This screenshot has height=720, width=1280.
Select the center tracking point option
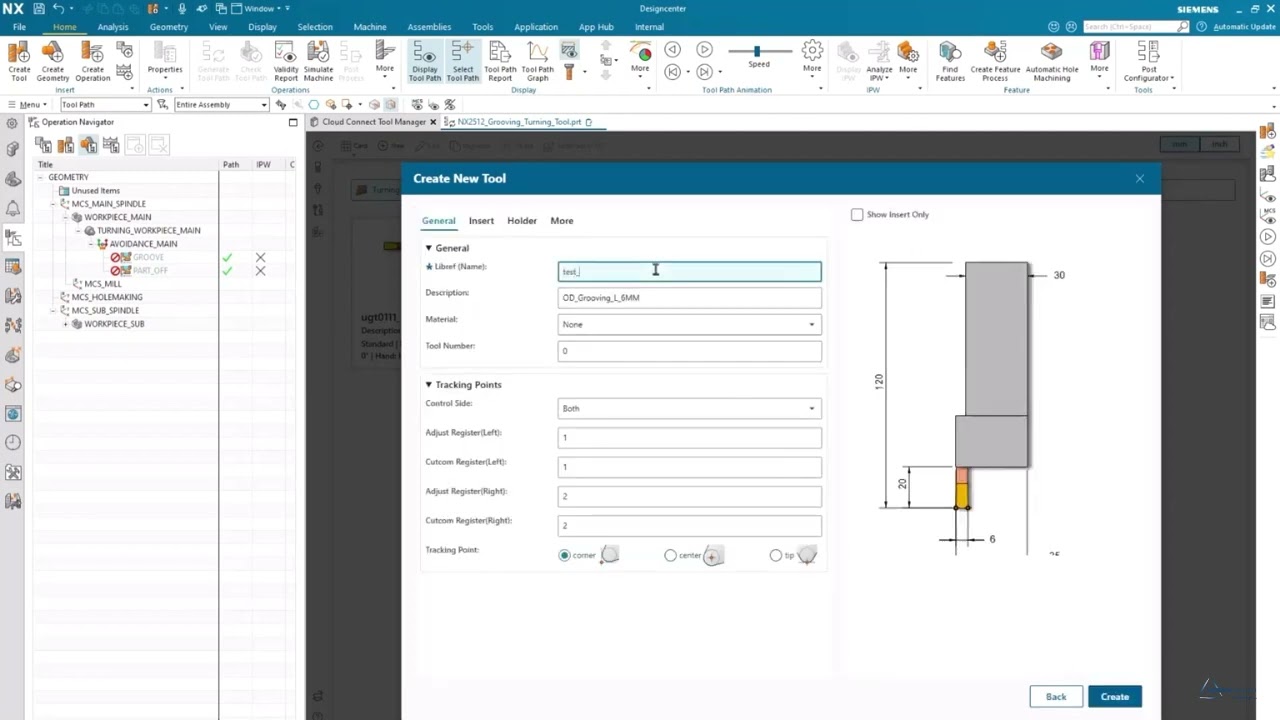pos(670,555)
